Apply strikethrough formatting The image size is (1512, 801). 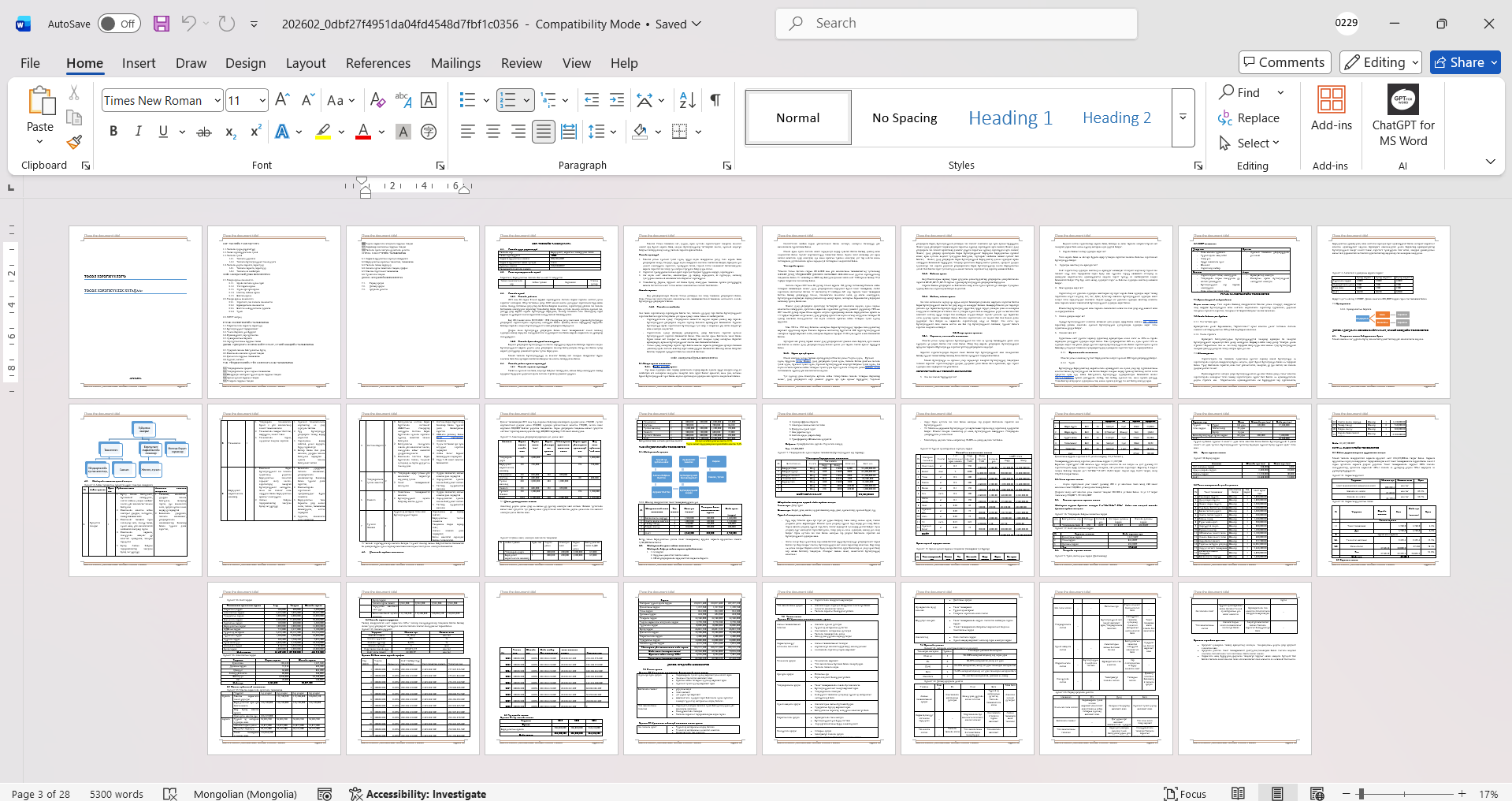pyautogui.click(x=204, y=132)
